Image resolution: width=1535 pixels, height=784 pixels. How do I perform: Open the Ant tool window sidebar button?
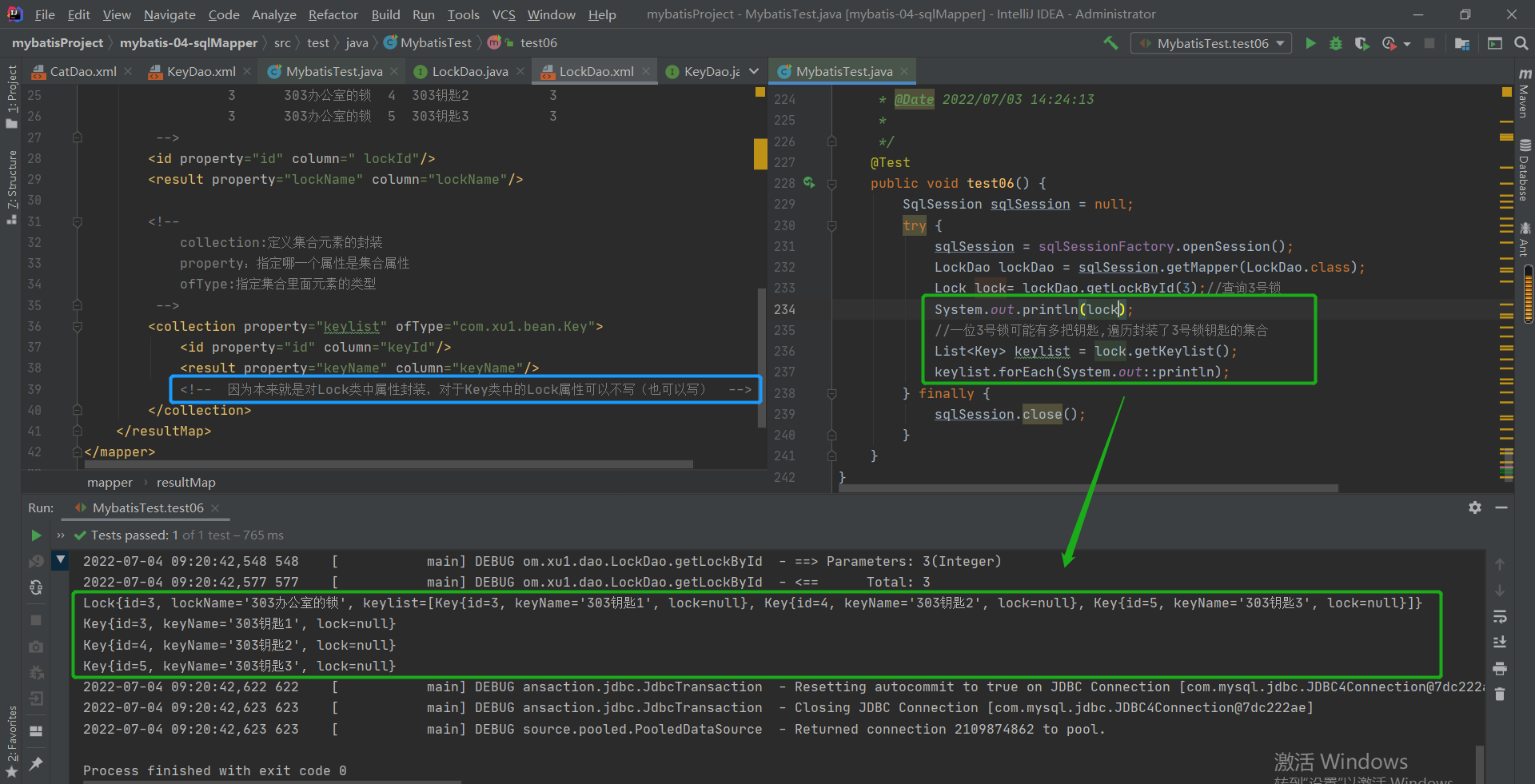(1525, 239)
